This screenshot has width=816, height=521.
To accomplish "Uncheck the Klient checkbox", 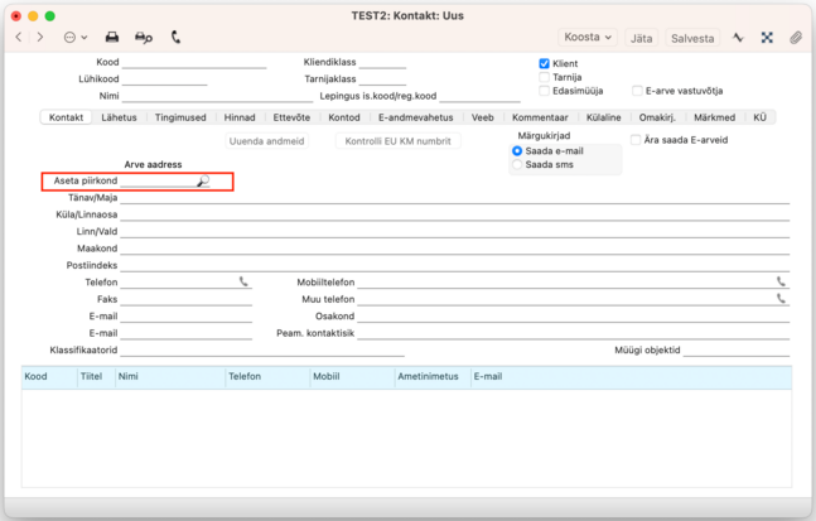I will click(x=544, y=63).
